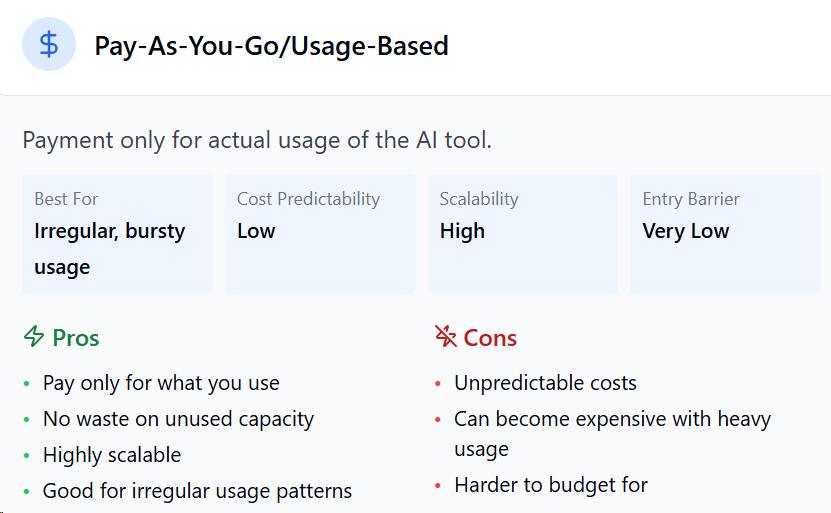Select 'Pay only for what you use'
This screenshot has height=513, width=831.
coord(161,383)
